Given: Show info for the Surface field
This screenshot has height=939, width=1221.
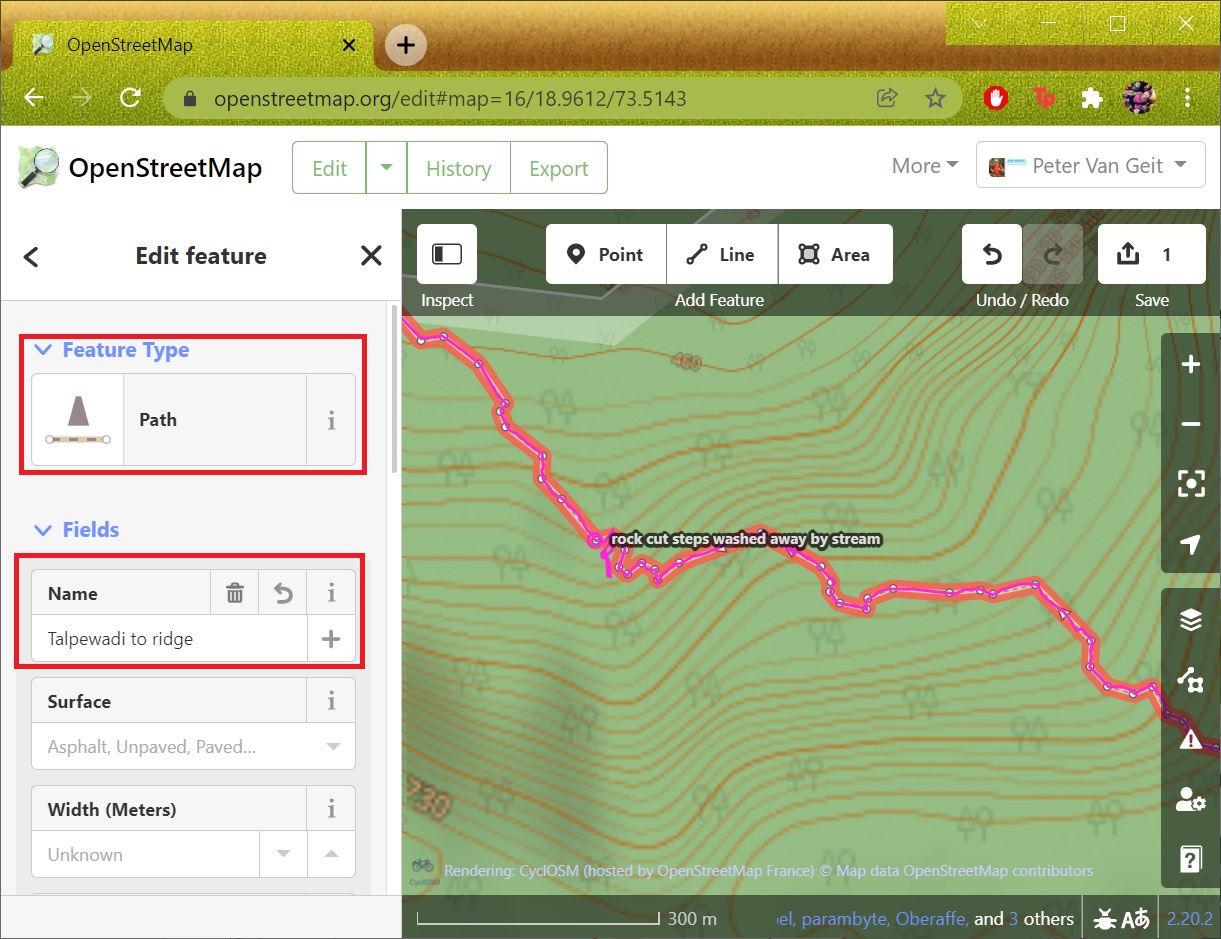Looking at the screenshot, I should 331,701.
